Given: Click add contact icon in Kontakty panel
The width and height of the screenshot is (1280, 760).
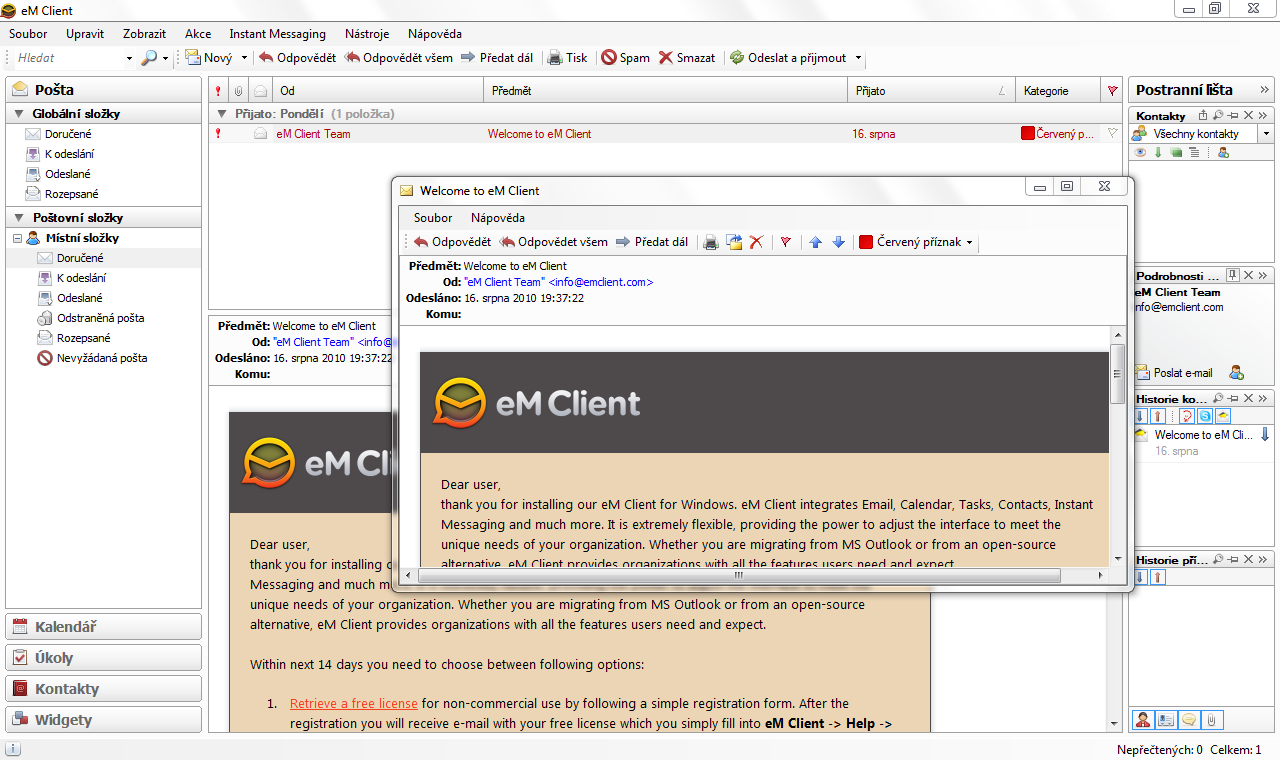Looking at the screenshot, I should (x=1223, y=153).
